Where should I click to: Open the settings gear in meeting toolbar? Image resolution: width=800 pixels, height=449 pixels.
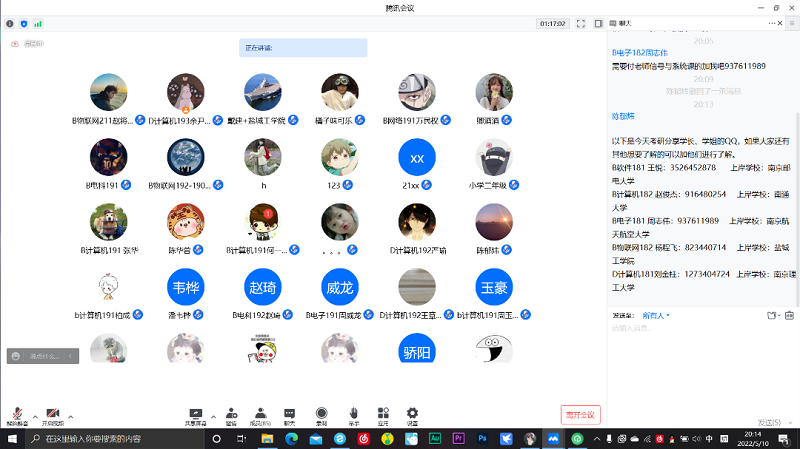(412, 413)
